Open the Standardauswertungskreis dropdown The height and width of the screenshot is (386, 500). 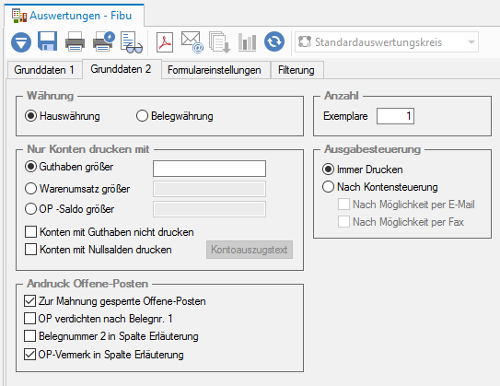[387, 42]
